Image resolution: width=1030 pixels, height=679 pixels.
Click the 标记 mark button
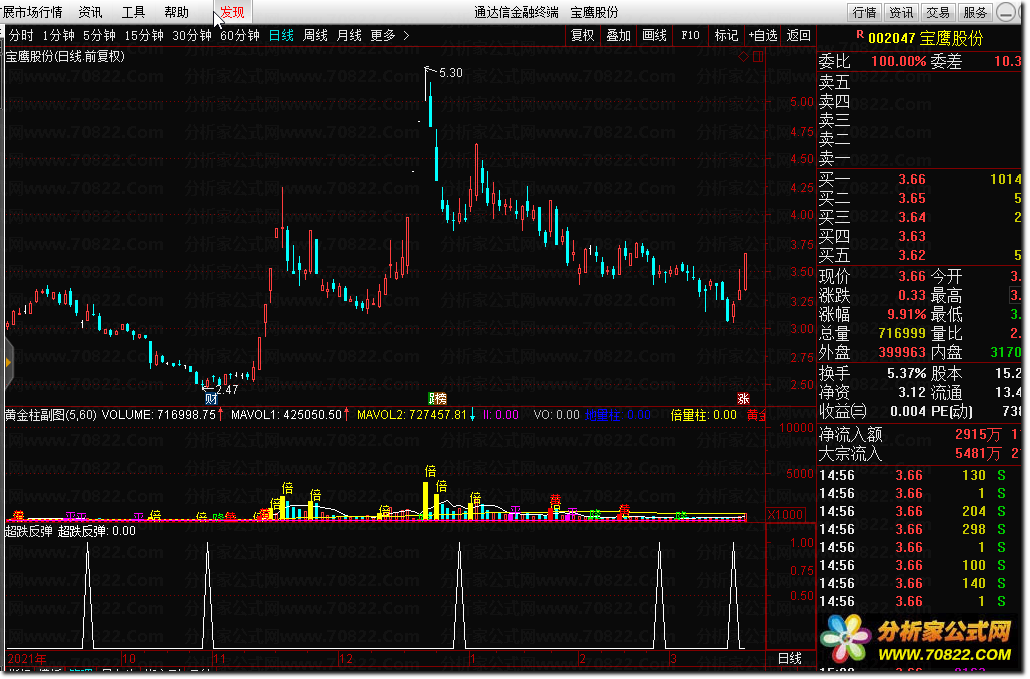pyautogui.click(x=727, y=35)
